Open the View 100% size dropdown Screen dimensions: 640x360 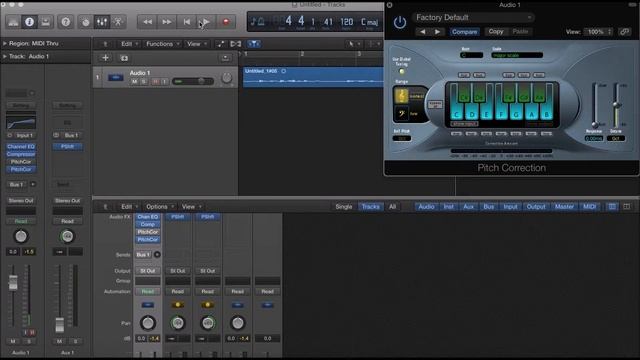coord(598,31)
